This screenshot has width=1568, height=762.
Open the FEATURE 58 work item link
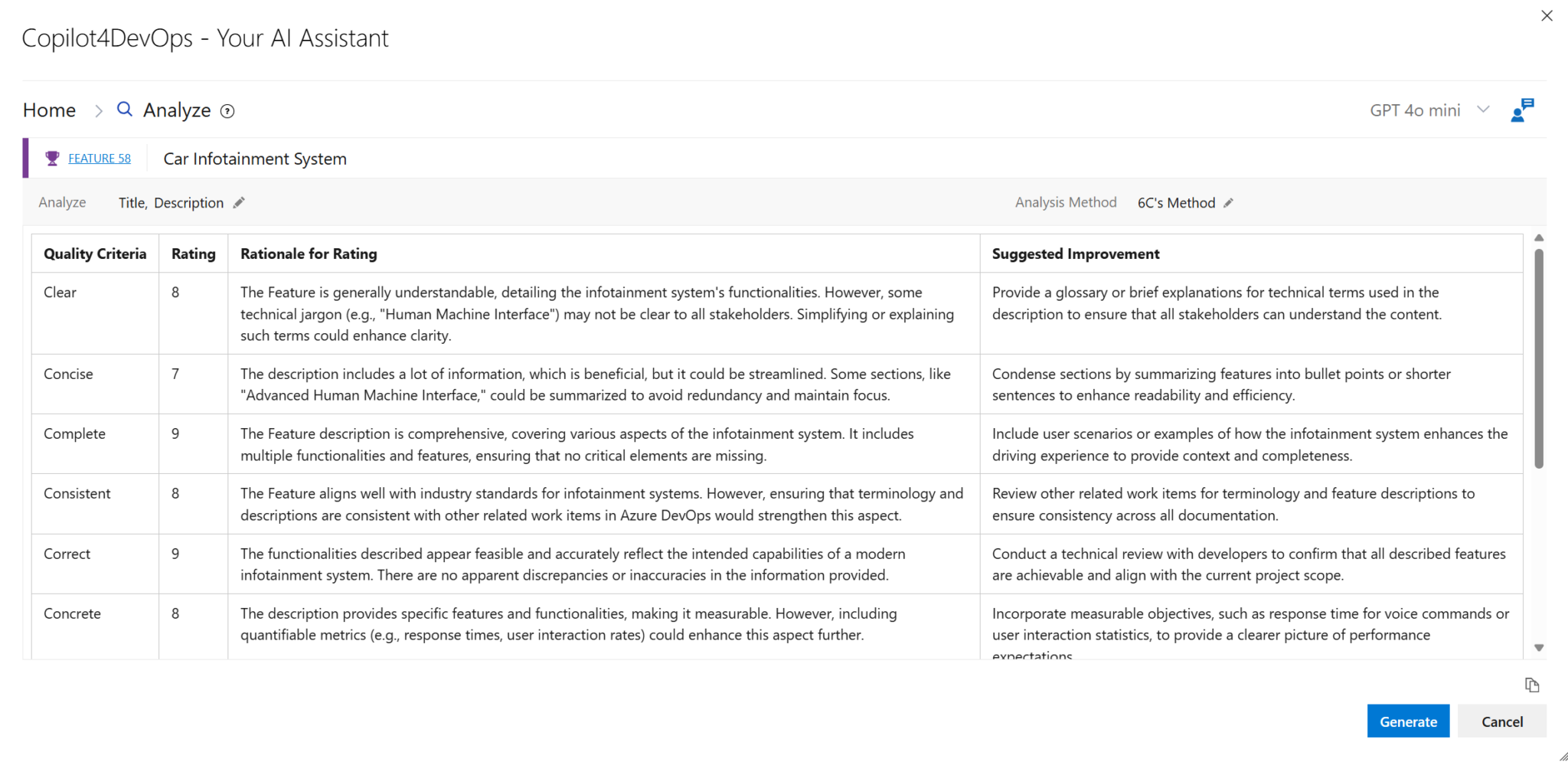pos(100,158)
